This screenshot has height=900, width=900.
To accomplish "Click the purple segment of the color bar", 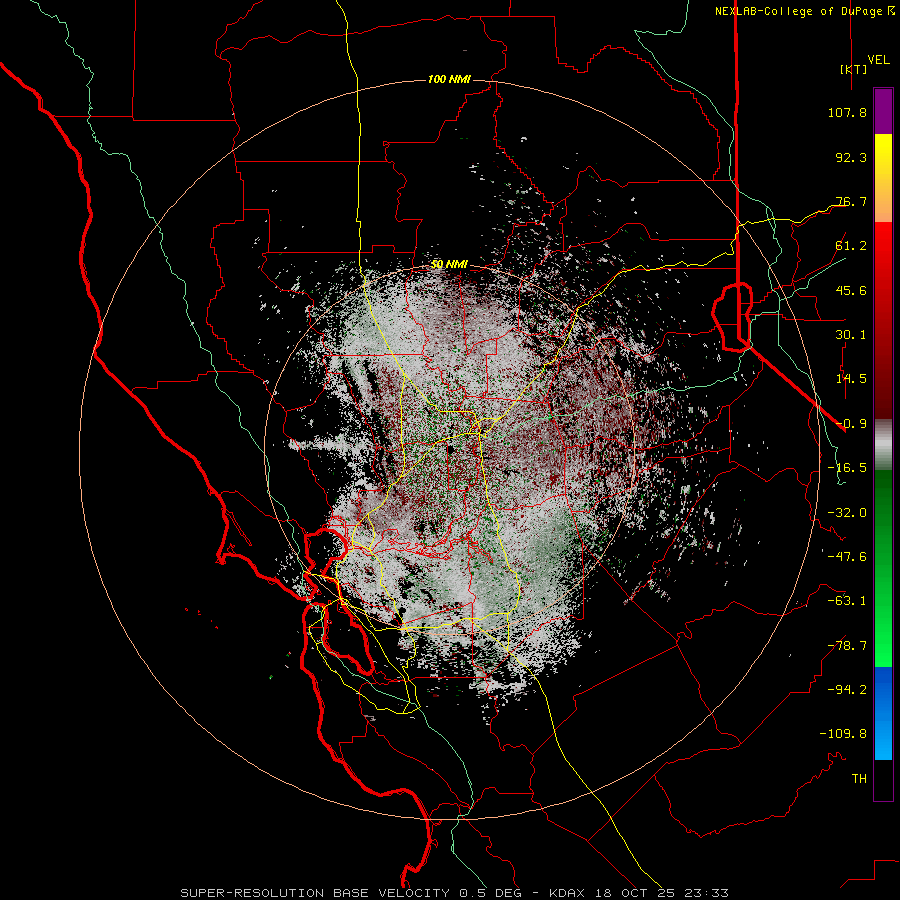I will (x=883, y=111).
